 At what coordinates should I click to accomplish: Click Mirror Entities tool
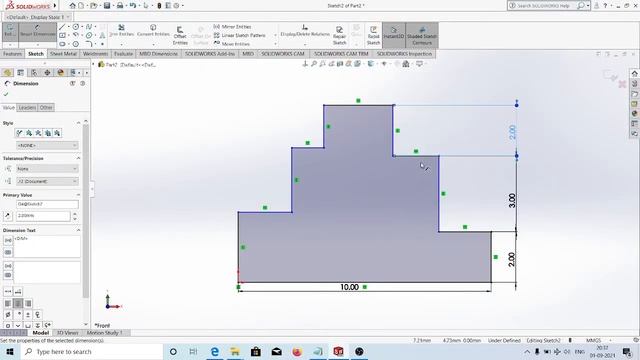point(233,27)
